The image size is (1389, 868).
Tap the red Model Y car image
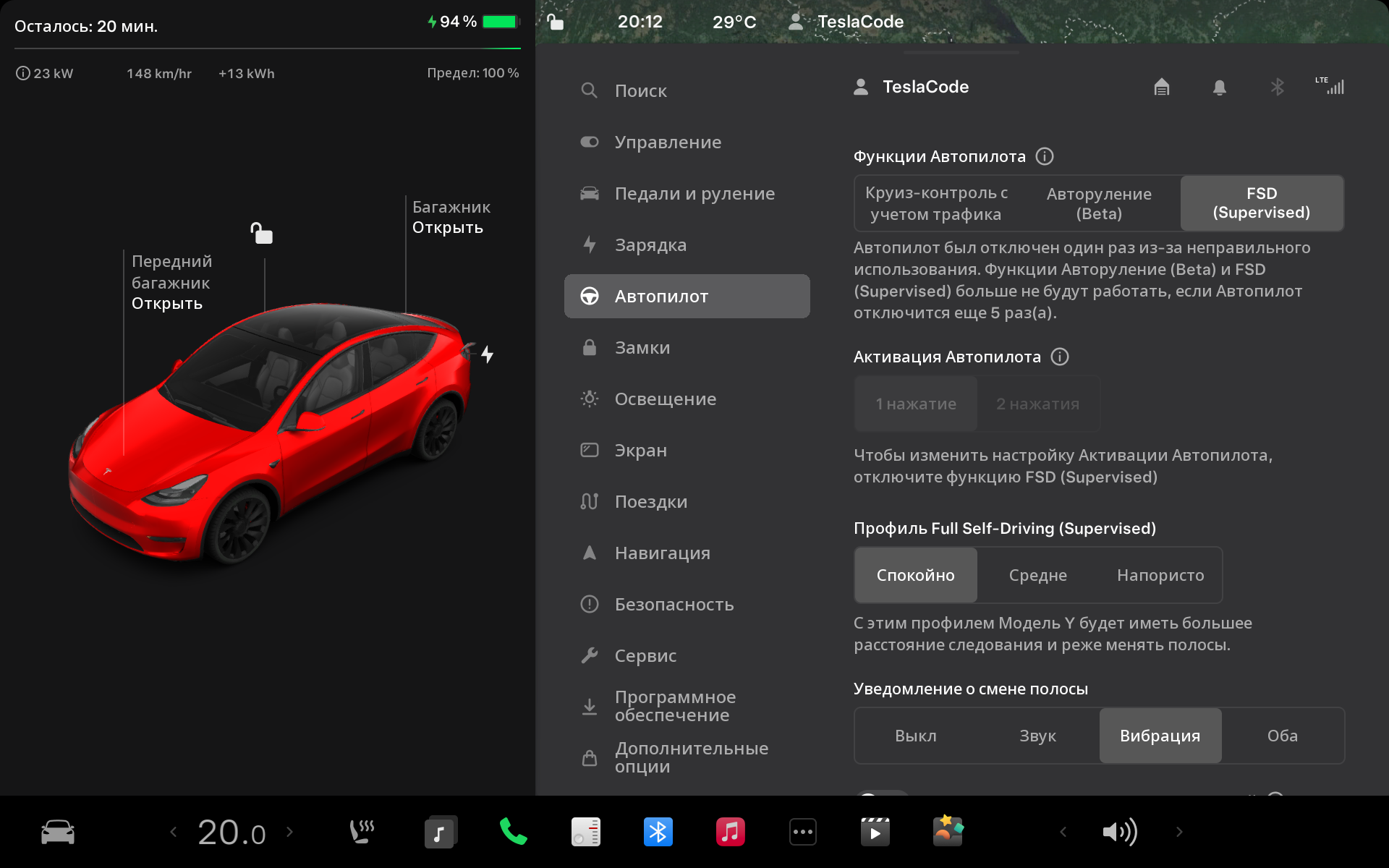[271, 434]
